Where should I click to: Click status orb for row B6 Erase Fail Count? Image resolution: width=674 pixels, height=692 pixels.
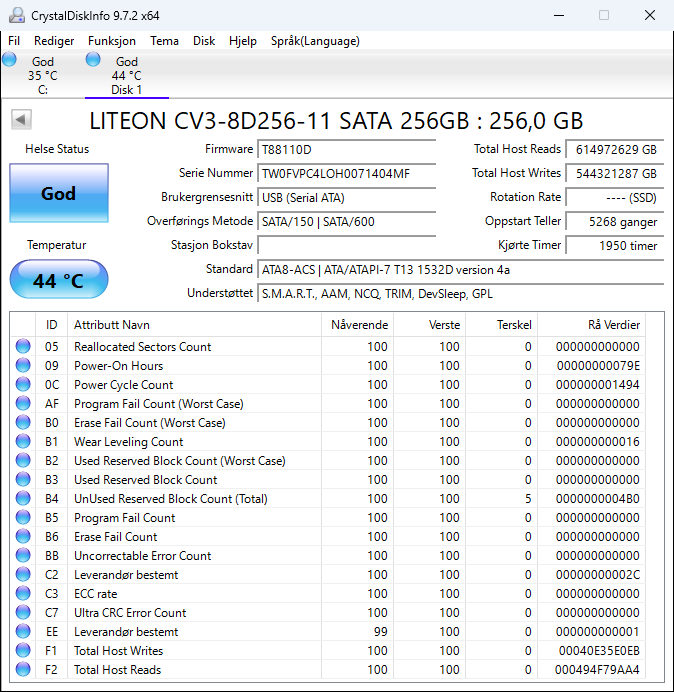(x=23, y=536)
